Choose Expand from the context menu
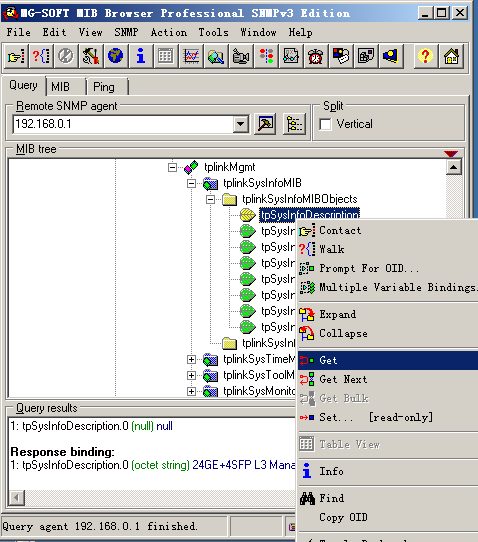The width and height of the screenshot is (478, 542). pyautogui.click(x=388, y=315)
